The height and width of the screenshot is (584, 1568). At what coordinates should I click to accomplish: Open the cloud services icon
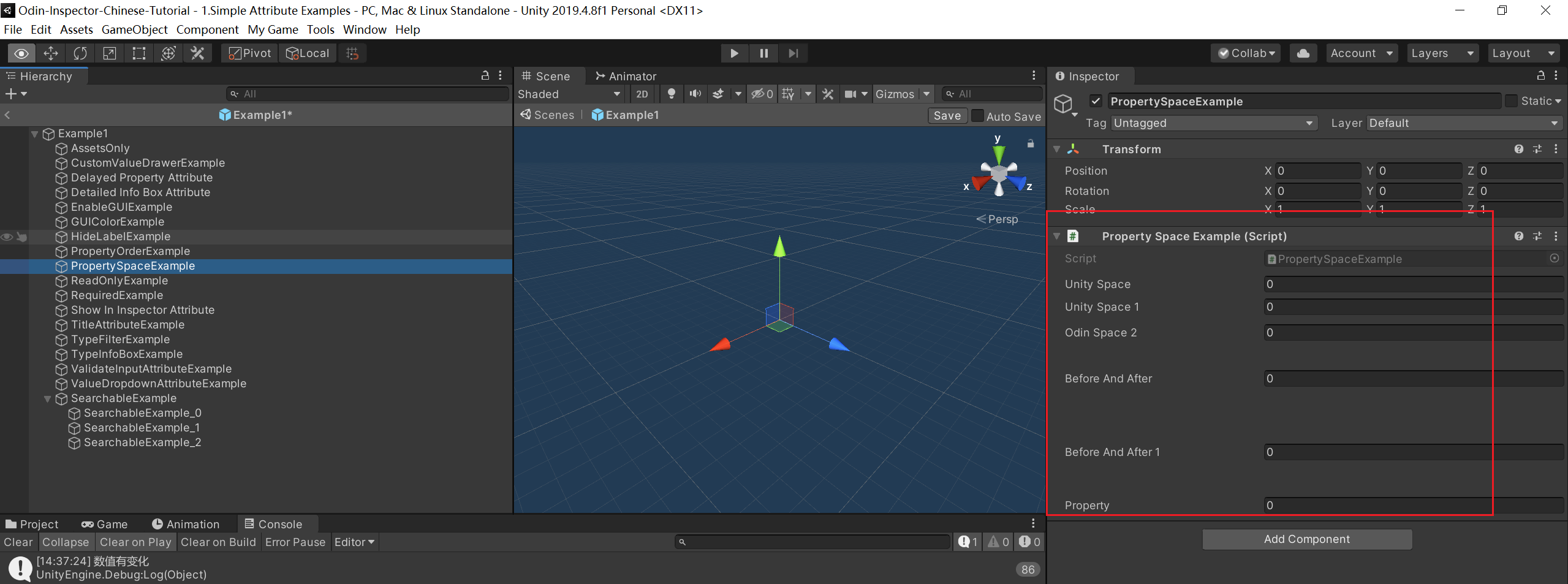(x=1303, y=53)
